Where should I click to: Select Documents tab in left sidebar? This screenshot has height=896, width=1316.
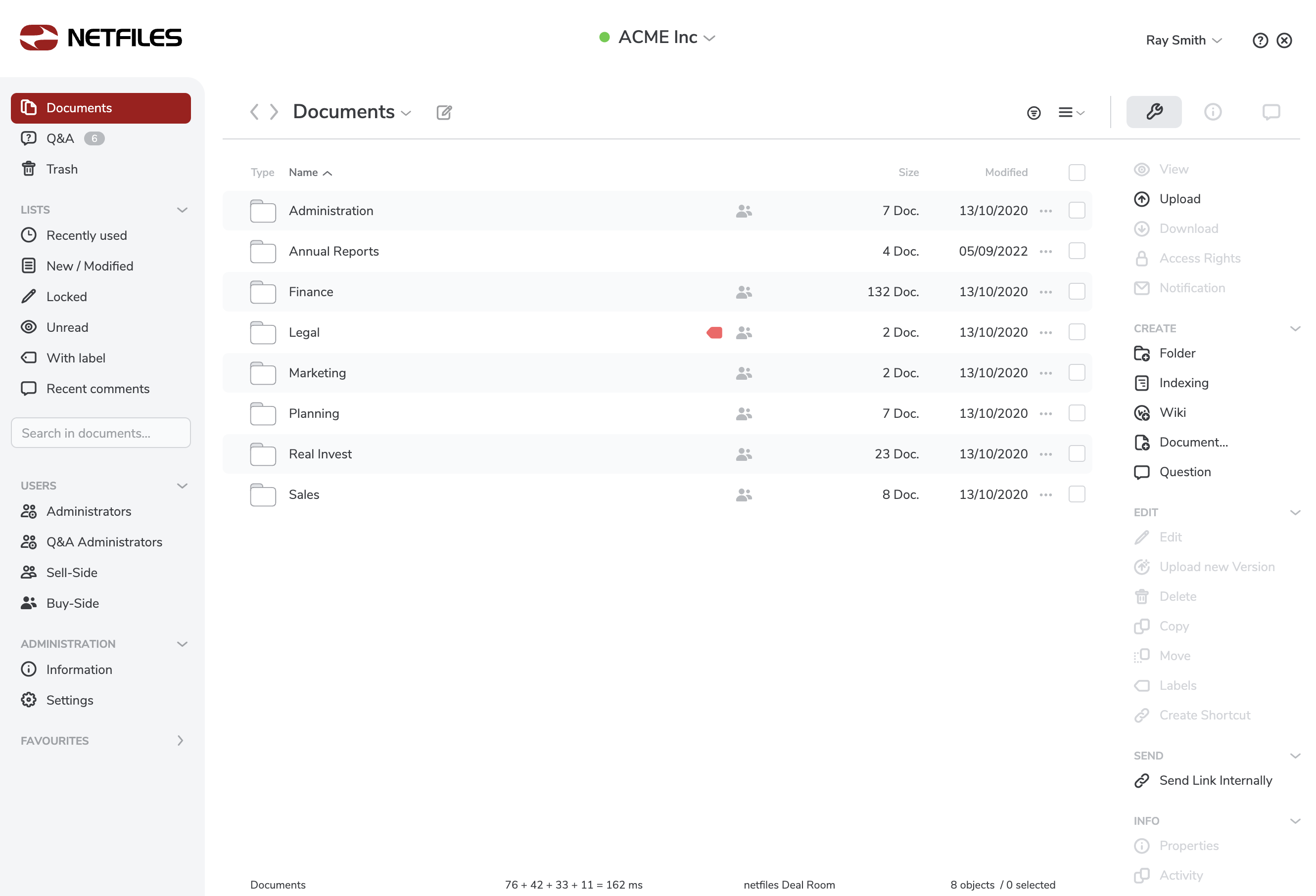100,107
